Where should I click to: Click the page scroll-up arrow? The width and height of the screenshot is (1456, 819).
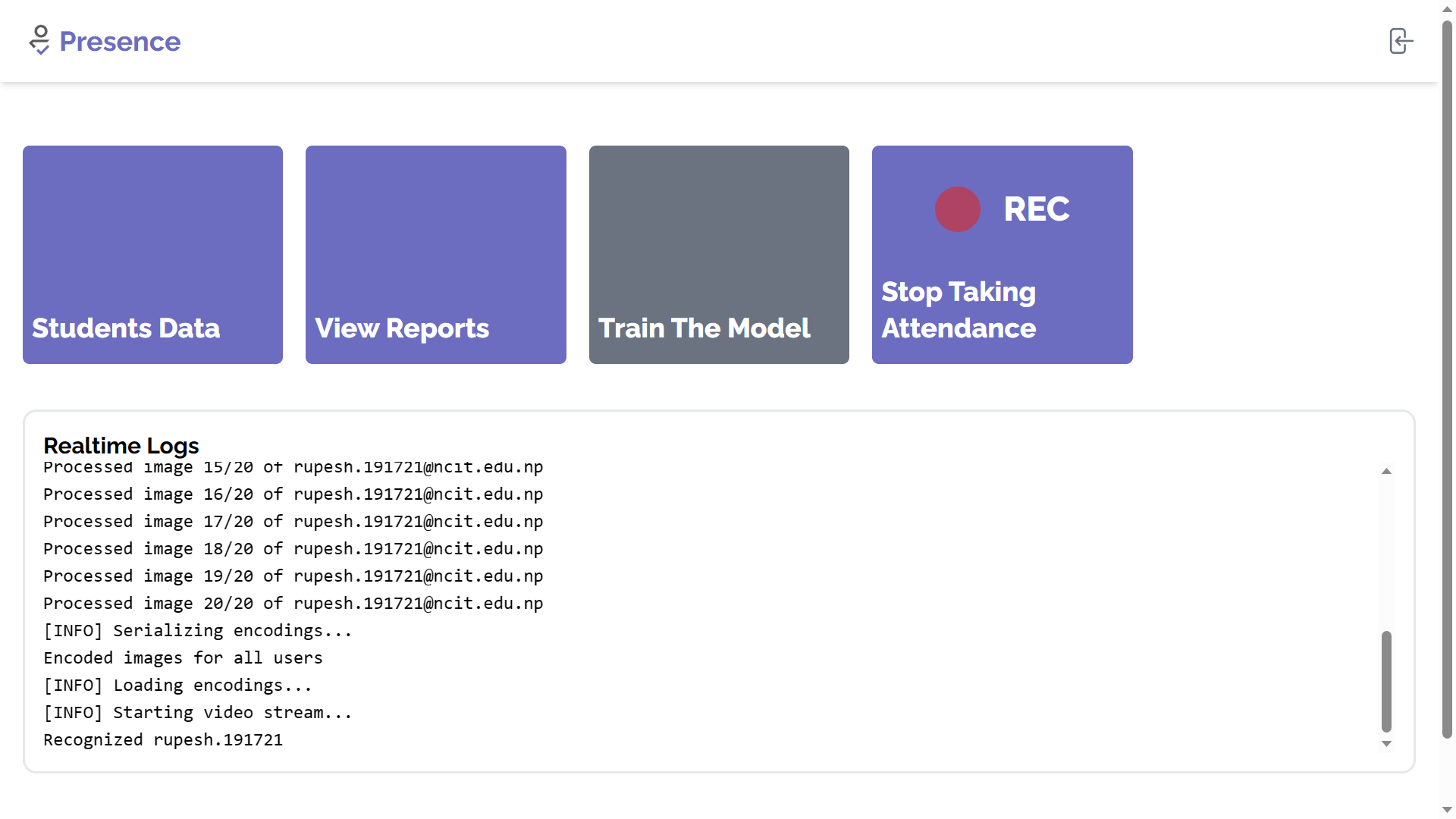tap(1447, 9)
